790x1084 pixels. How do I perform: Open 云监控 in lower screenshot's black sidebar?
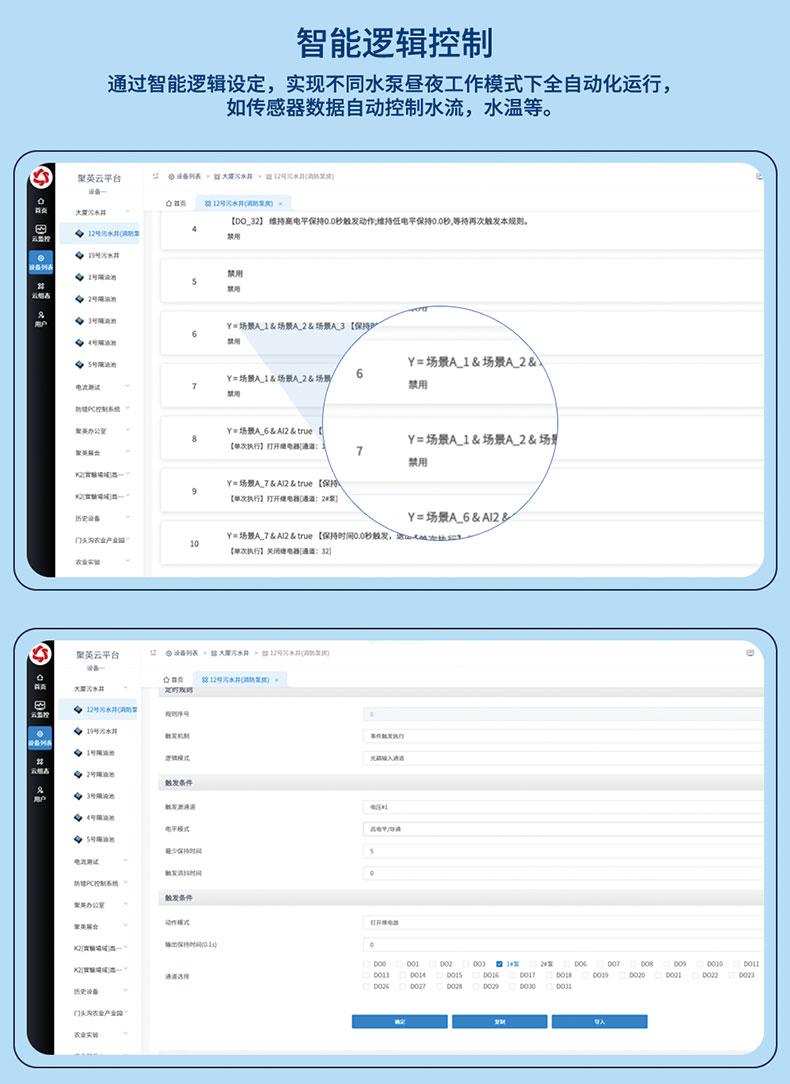point(41,709)
